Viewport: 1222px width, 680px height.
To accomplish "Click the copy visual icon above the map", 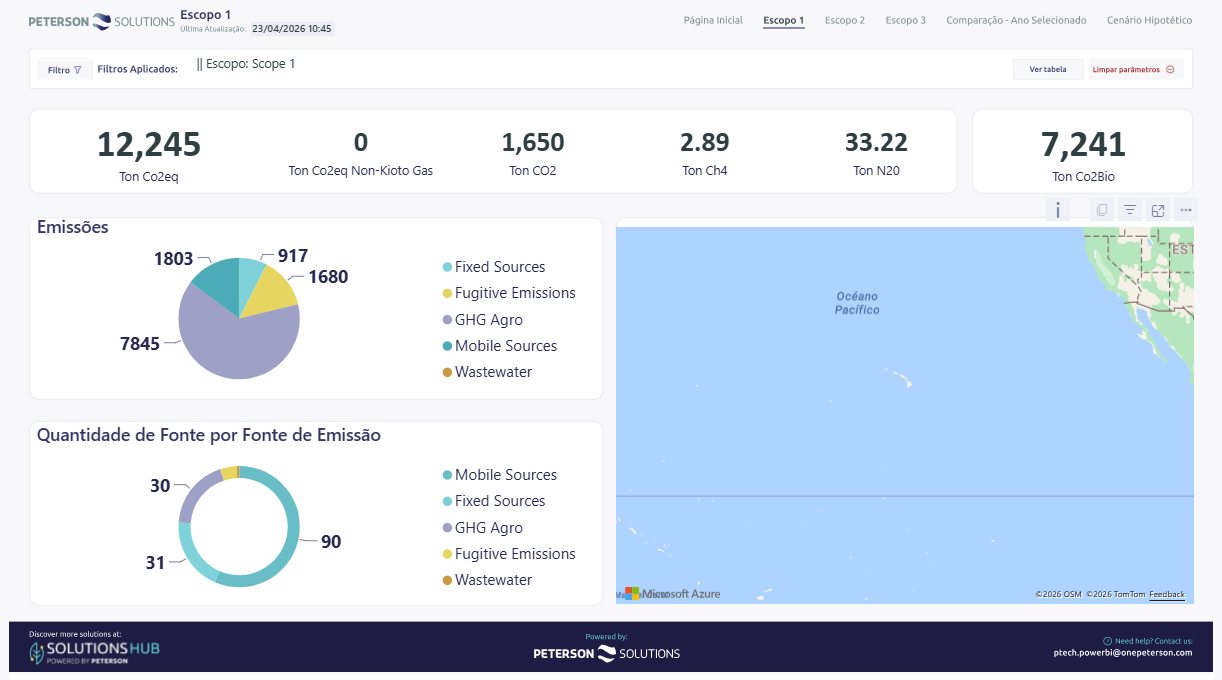I will click(1101, 210).
